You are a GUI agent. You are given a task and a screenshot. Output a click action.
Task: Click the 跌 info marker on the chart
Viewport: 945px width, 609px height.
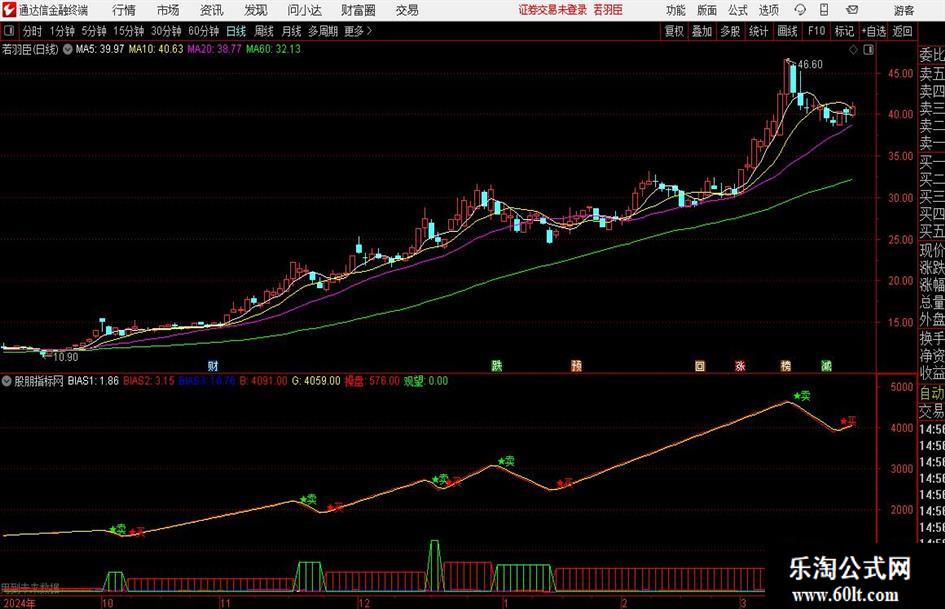pos(497,365)
